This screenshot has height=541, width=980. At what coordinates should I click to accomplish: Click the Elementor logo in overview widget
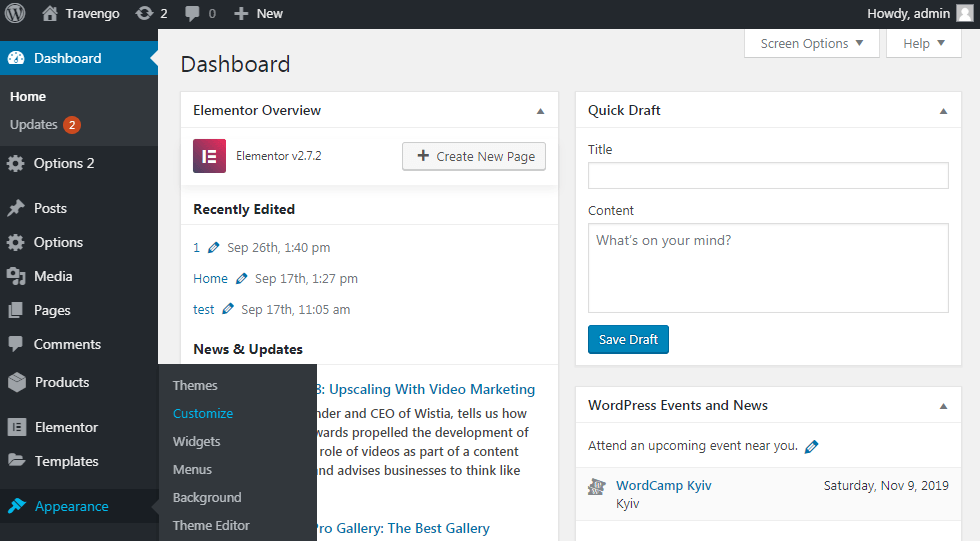click(209, 156)
